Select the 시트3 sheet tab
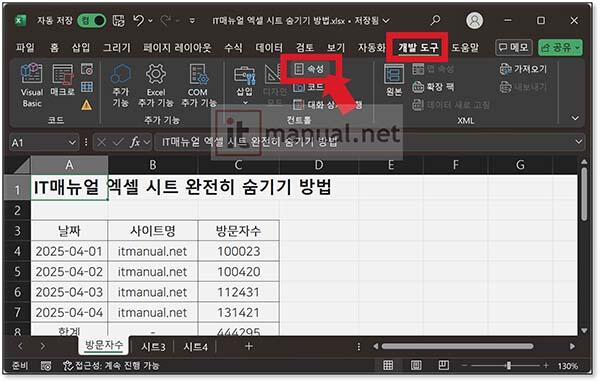Image resolution: width=600 pixels, height=382 pixels. (x=153, y=347)
